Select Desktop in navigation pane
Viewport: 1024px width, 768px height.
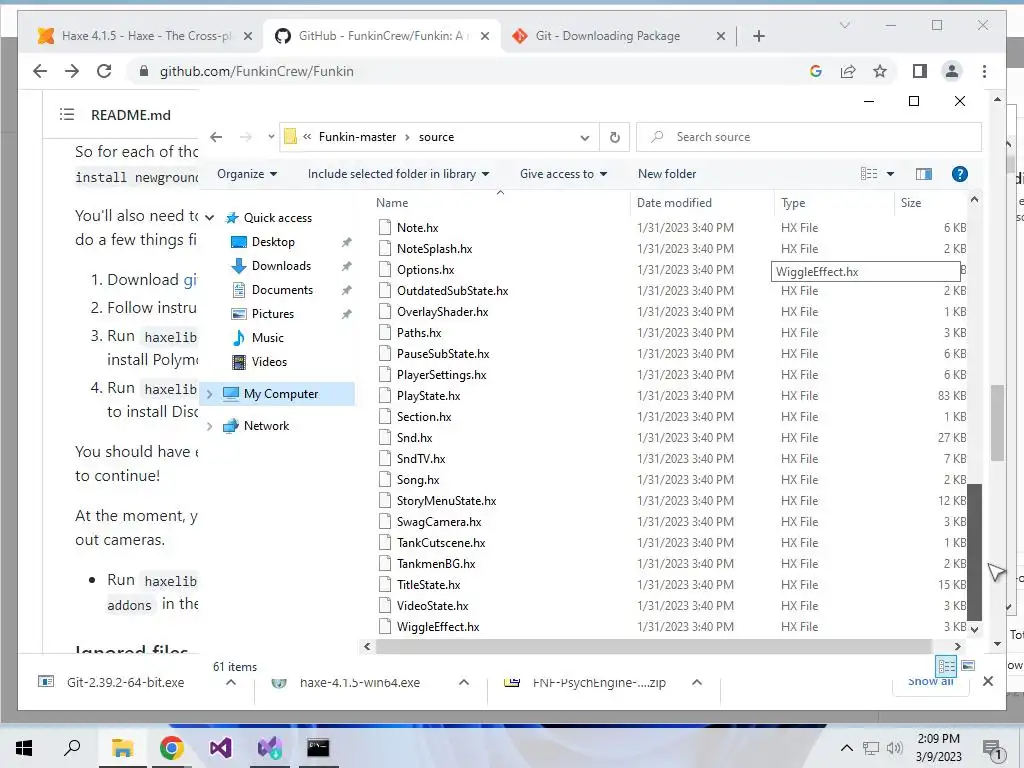pyautogui.click(x=273, y=242)
